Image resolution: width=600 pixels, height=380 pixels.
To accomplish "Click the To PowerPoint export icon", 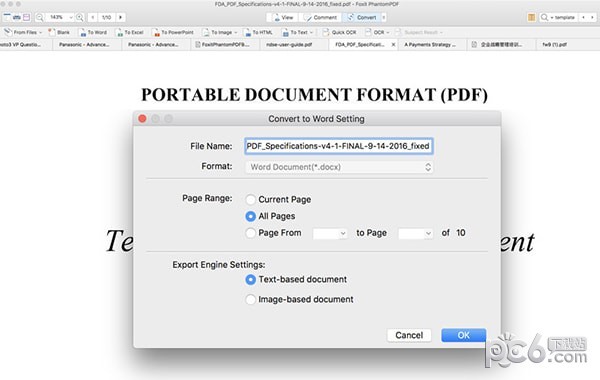I will (156, 33).
